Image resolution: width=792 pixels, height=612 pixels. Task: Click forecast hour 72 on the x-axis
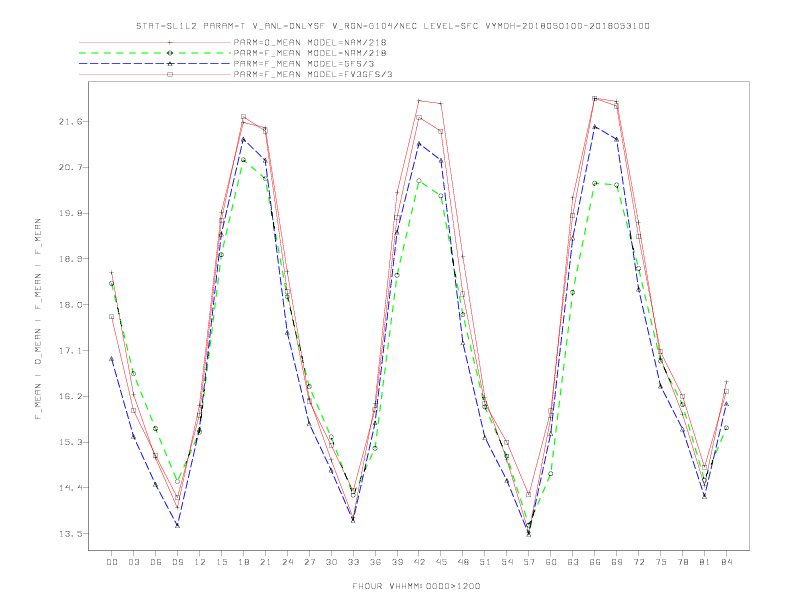[x=639, y=562]
